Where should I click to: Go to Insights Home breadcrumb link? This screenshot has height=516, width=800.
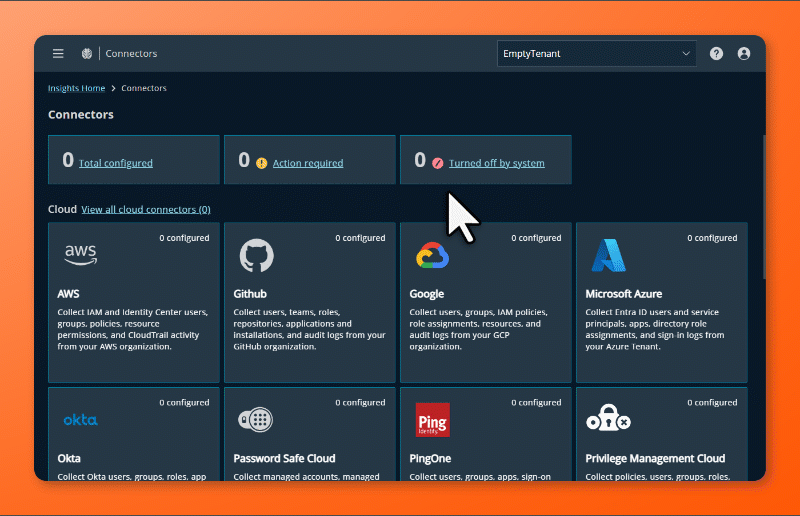pos(77,88)
